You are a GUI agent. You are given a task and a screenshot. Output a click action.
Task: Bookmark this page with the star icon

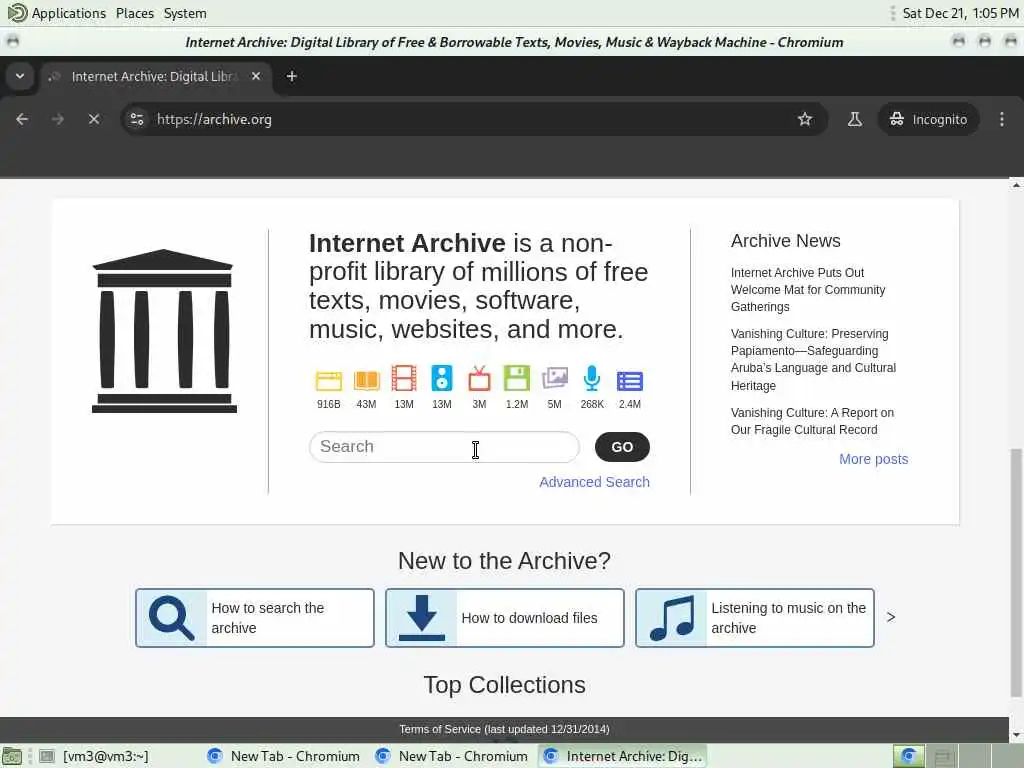805,119
